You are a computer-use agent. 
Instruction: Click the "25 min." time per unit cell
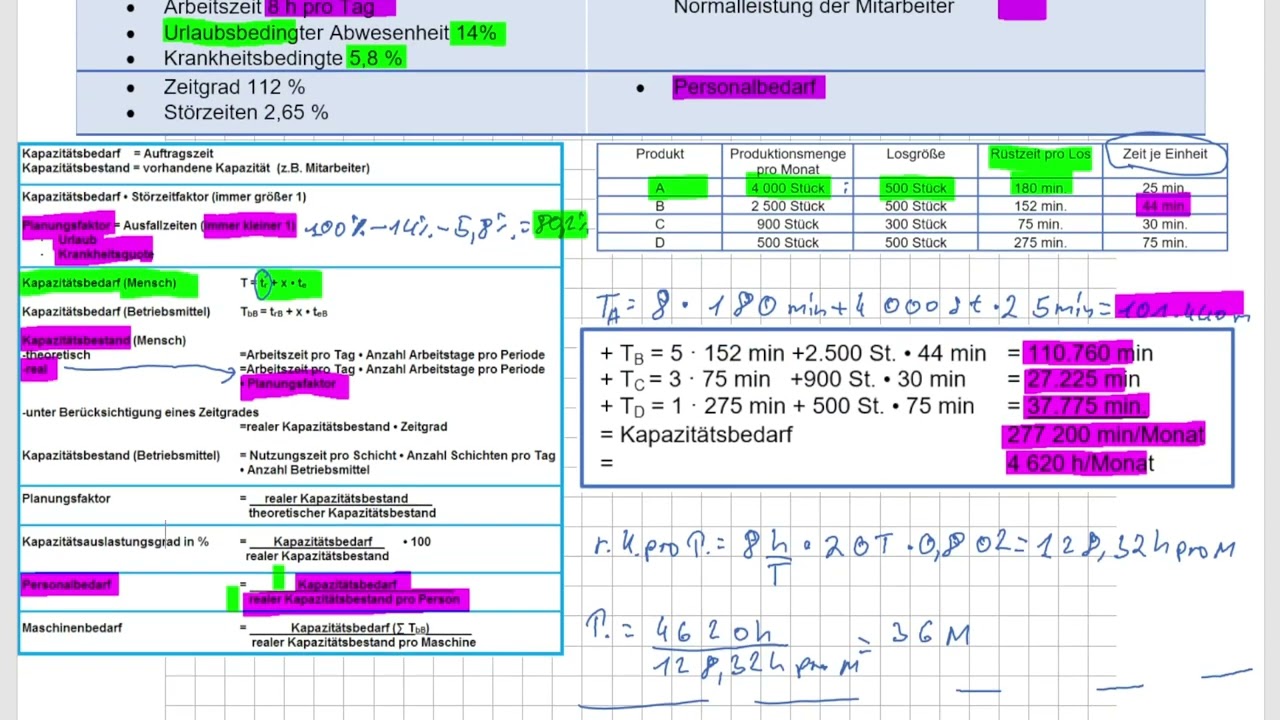click(x=1165, y=188)
